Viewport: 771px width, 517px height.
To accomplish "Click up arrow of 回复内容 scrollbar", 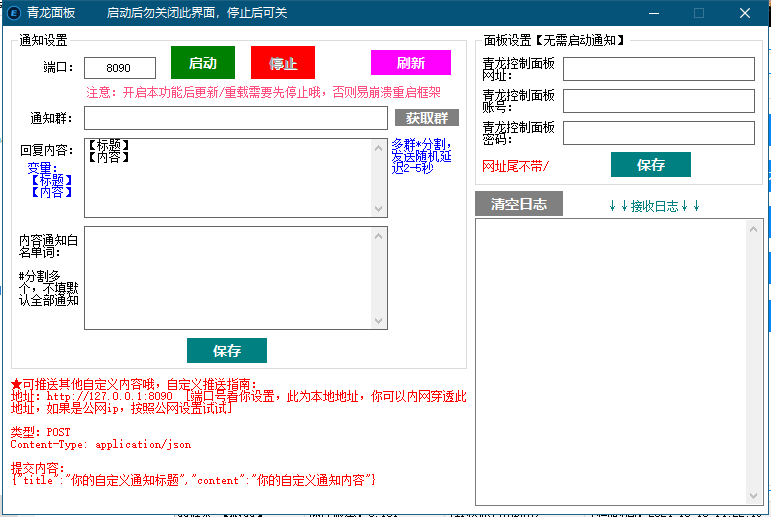I will pos(378,148).
